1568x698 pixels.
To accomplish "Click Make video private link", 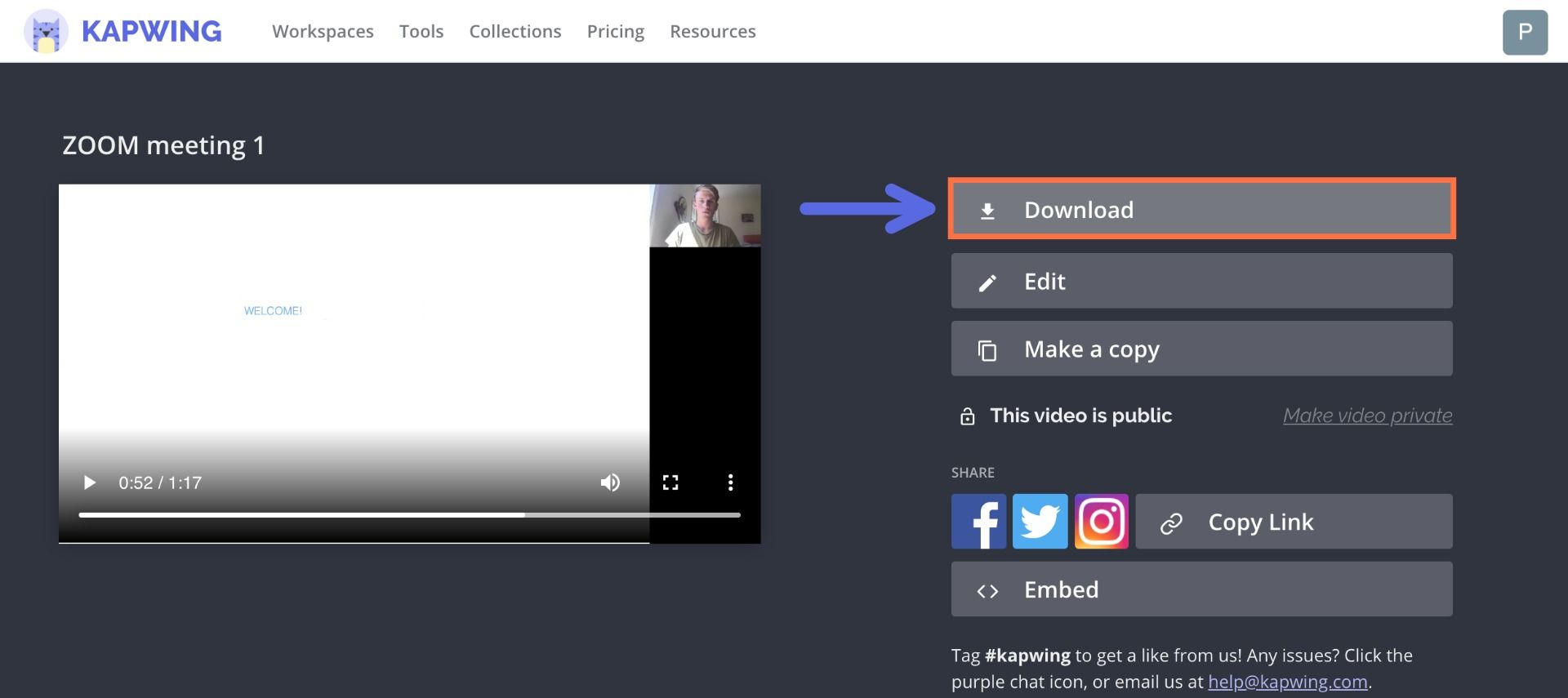I will coord(1367,416).
